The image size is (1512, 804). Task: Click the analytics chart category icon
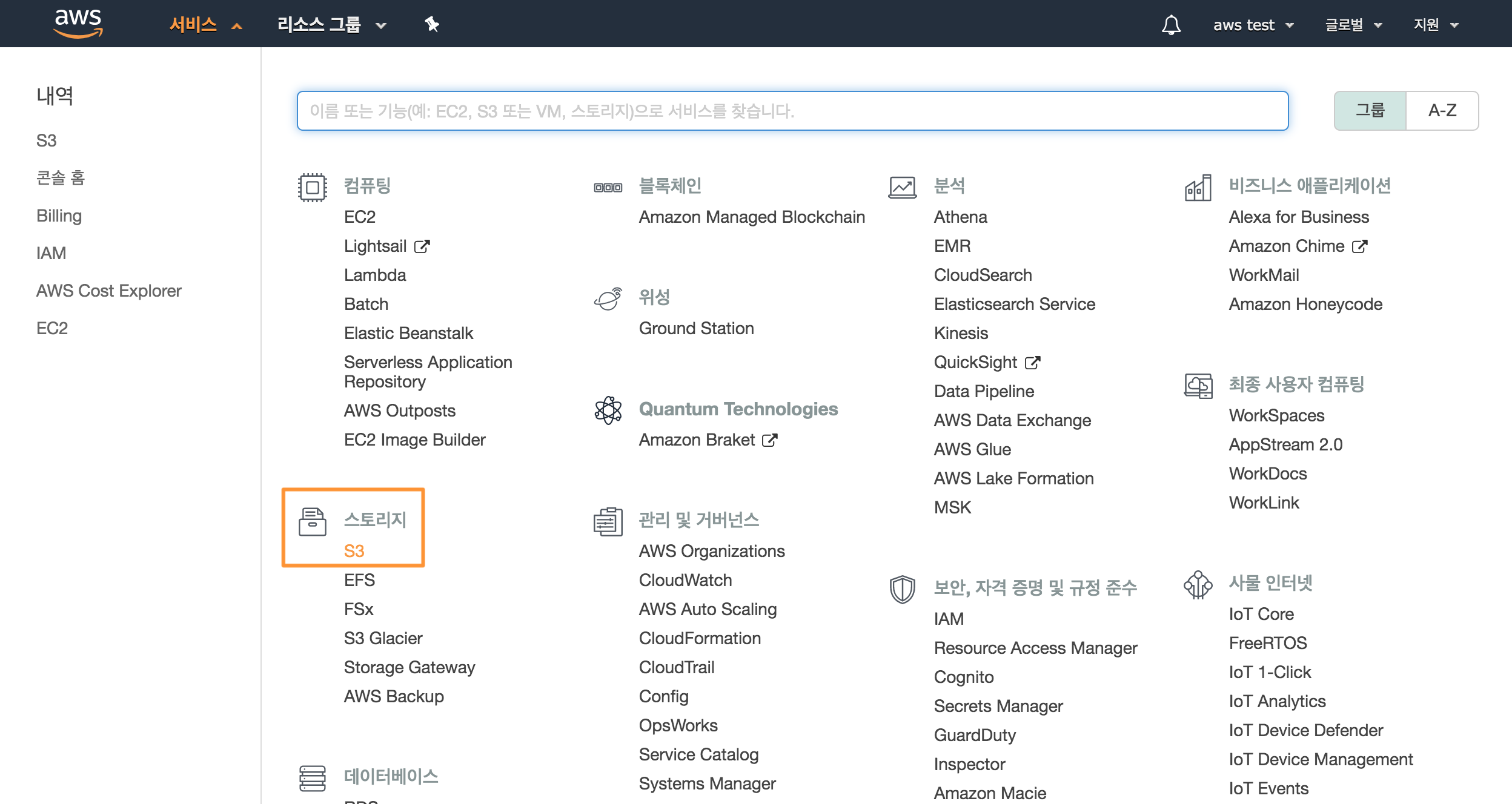pyautogui.click(x=902, y=187)
